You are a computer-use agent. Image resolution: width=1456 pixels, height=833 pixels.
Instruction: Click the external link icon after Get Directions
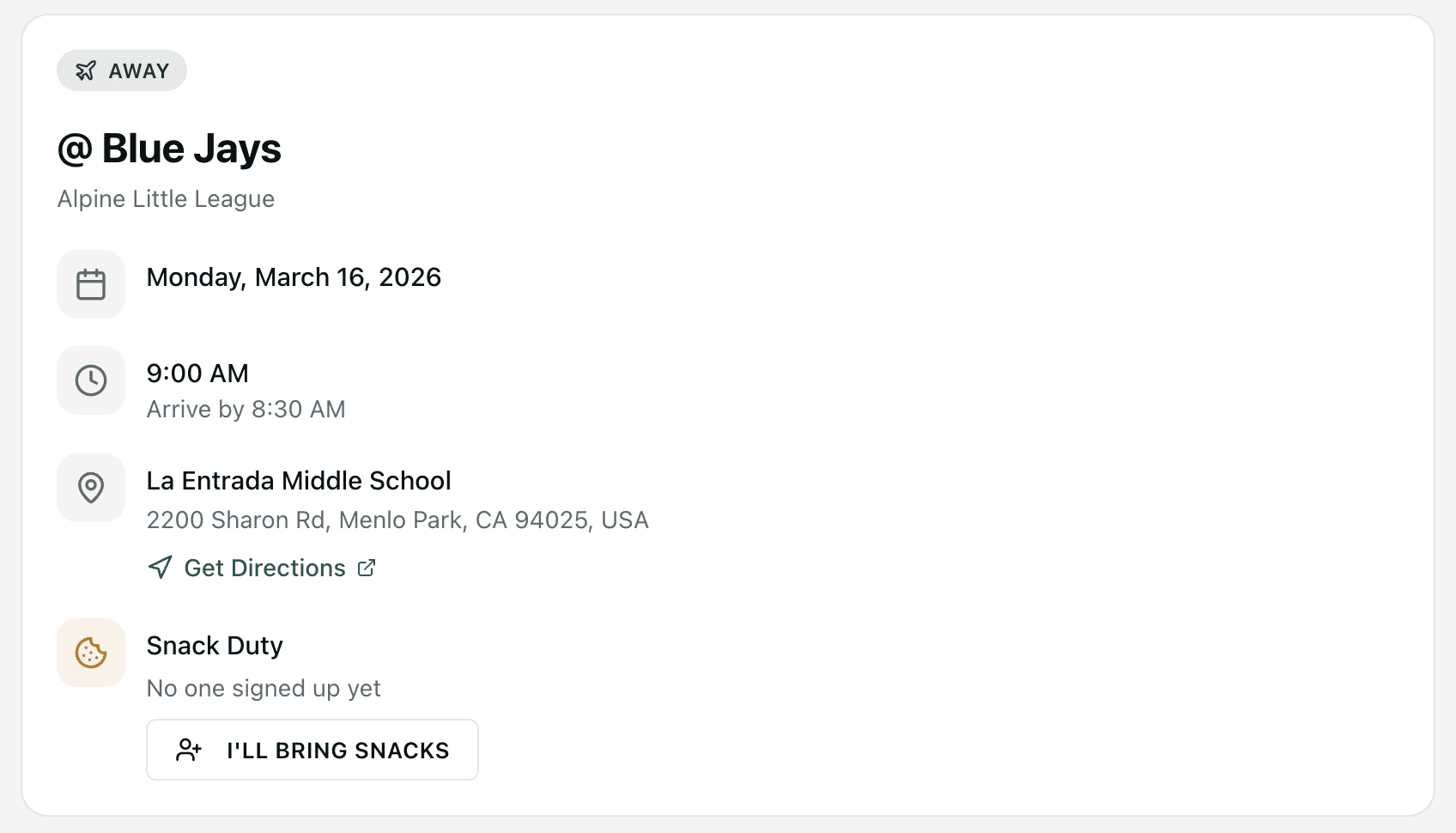click(x=367, y=568)
